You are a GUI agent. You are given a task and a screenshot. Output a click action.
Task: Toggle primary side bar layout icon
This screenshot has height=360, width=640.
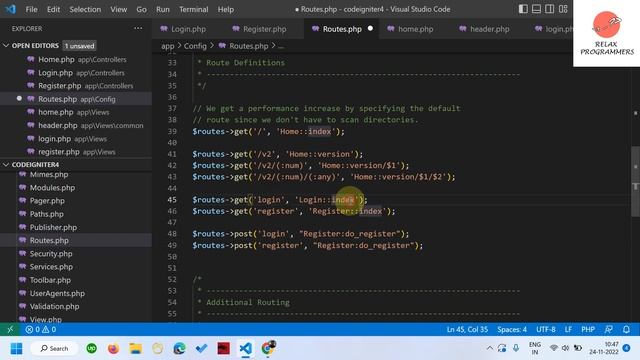point(523,9)
